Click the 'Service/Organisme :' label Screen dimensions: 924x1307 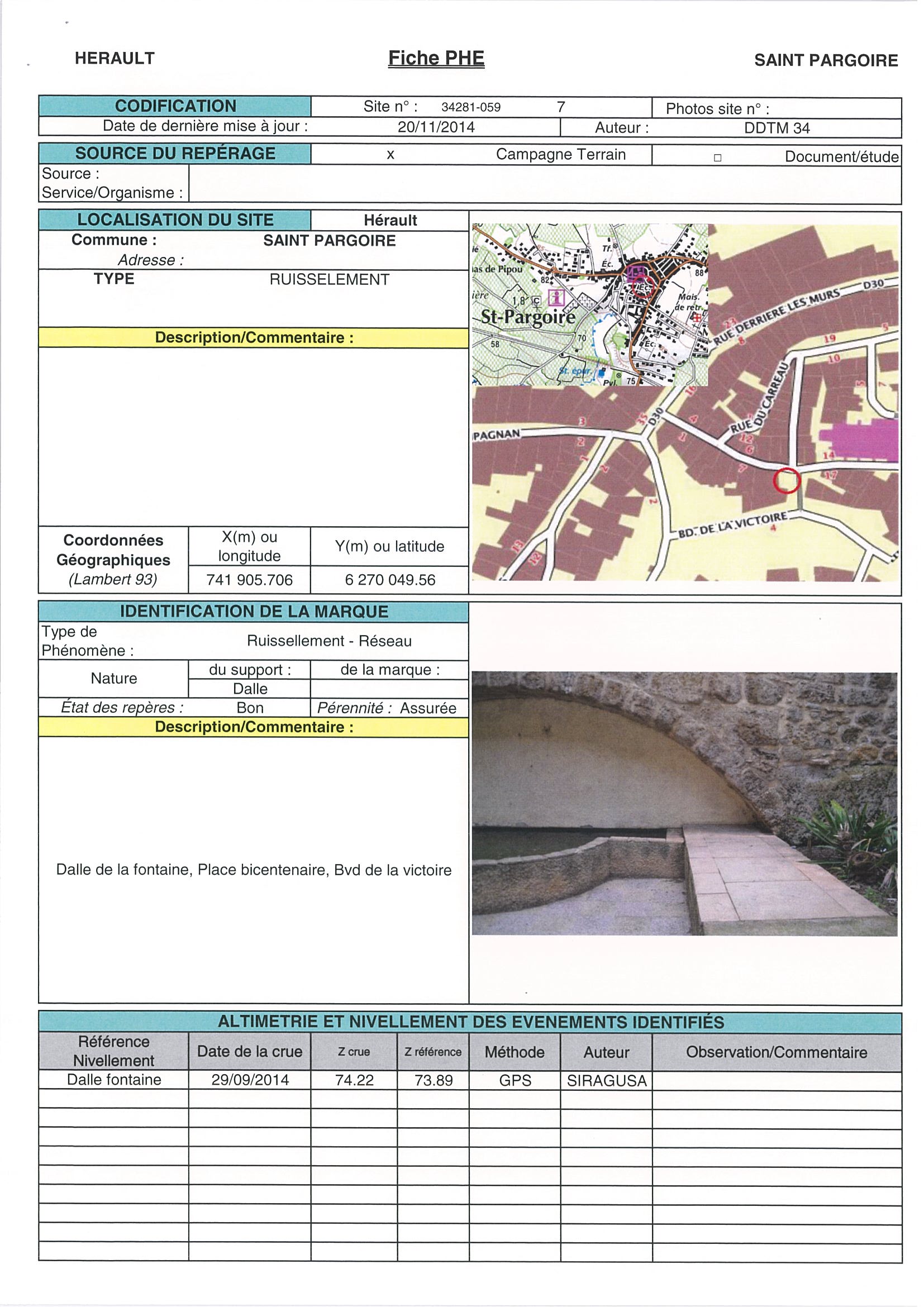(112, 192)
